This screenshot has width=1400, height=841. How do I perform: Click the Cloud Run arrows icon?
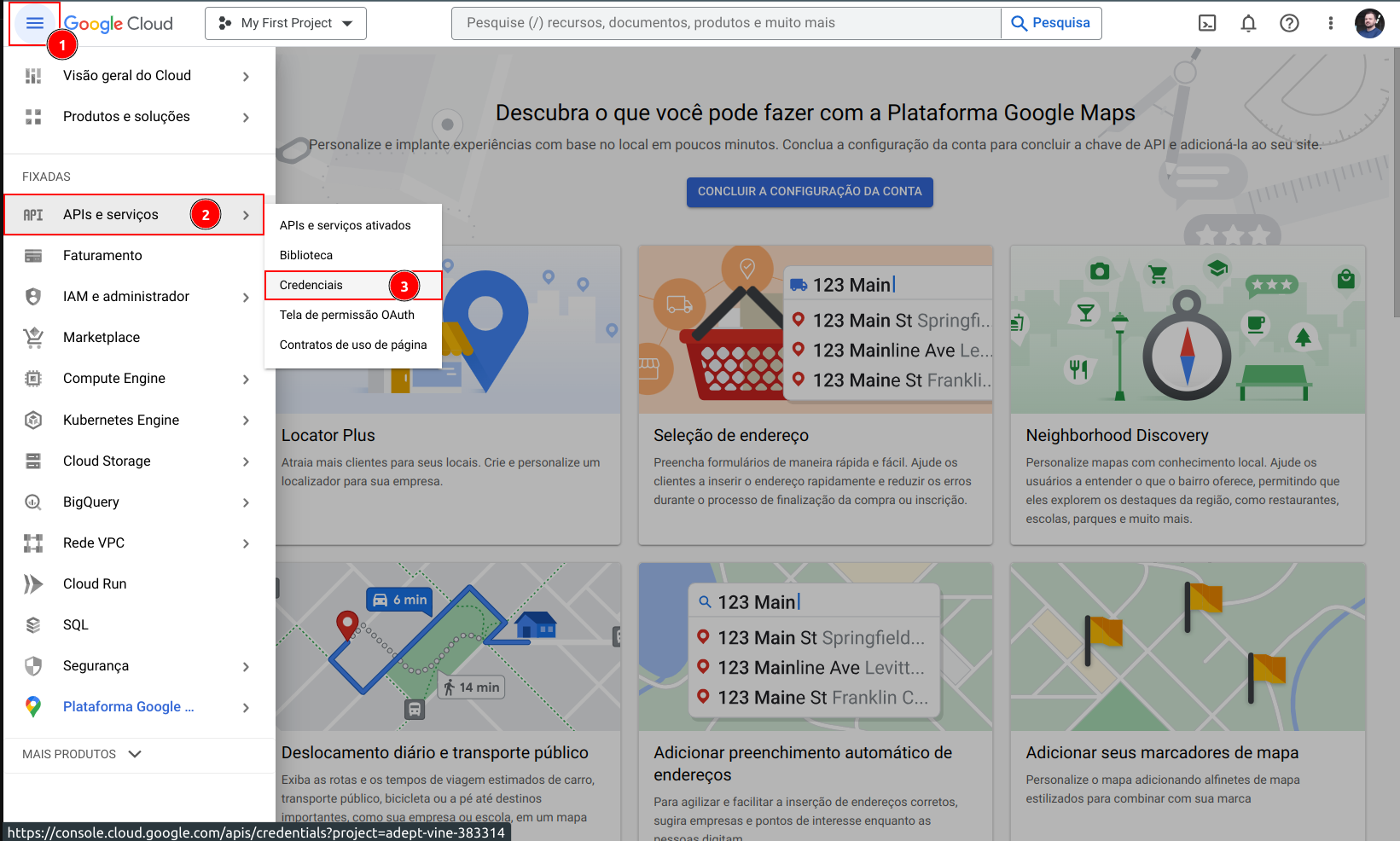(x=33, y=584)
